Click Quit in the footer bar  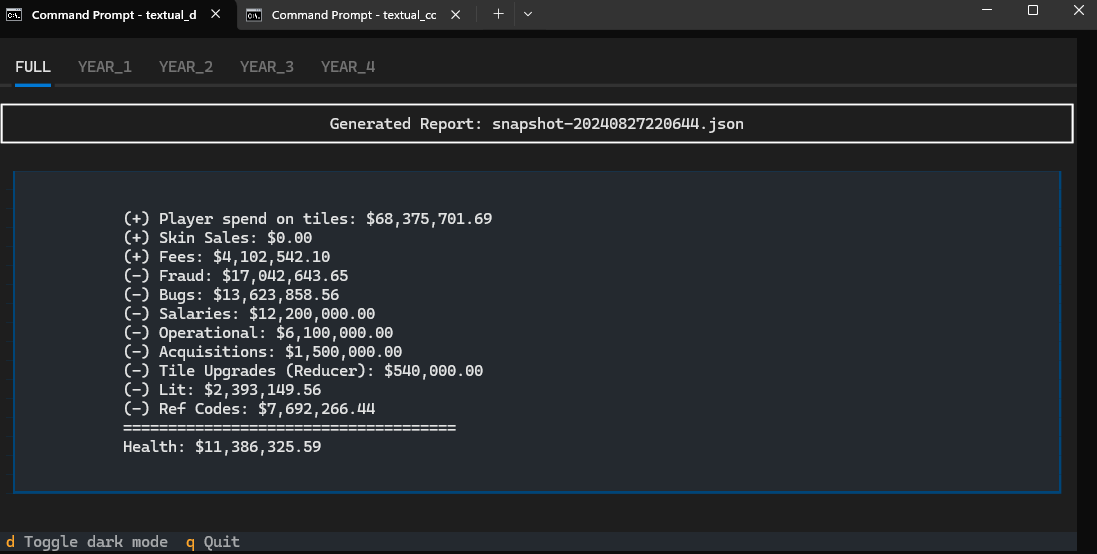(x=213, y=541)
